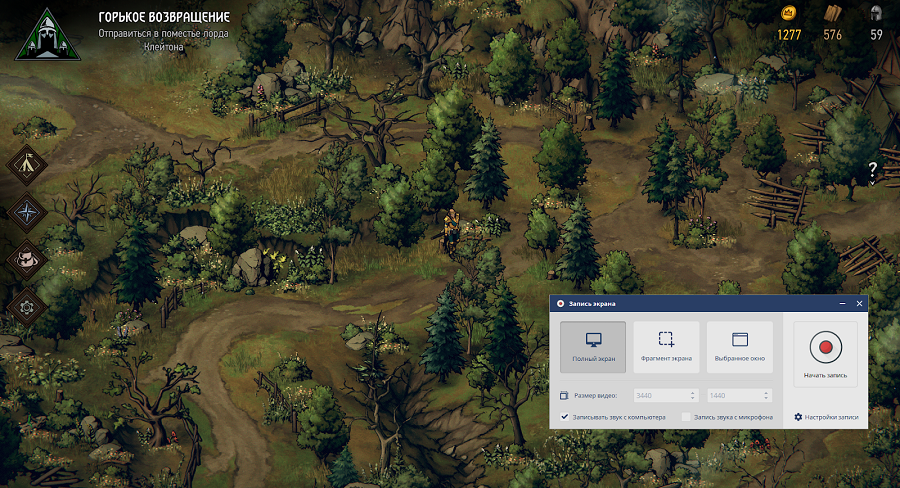Choose the 'Фрагмент экрана' mode

pyautogui.click(x=666, y=346)
